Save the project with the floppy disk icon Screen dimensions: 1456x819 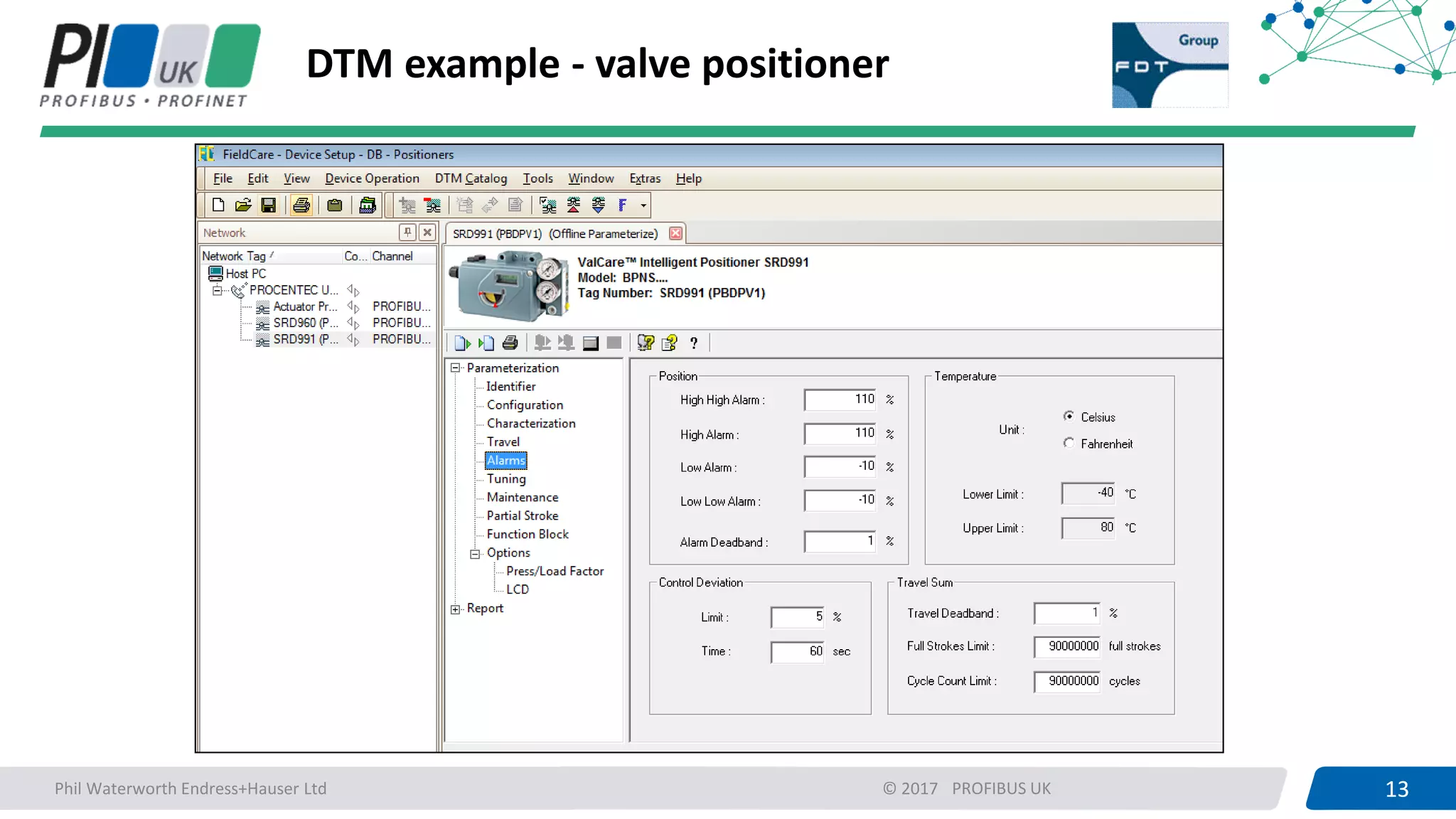[268, 205]
